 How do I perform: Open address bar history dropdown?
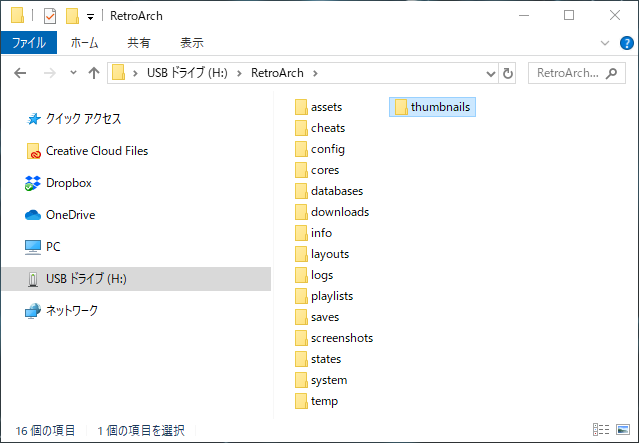(x=491, y=73)
